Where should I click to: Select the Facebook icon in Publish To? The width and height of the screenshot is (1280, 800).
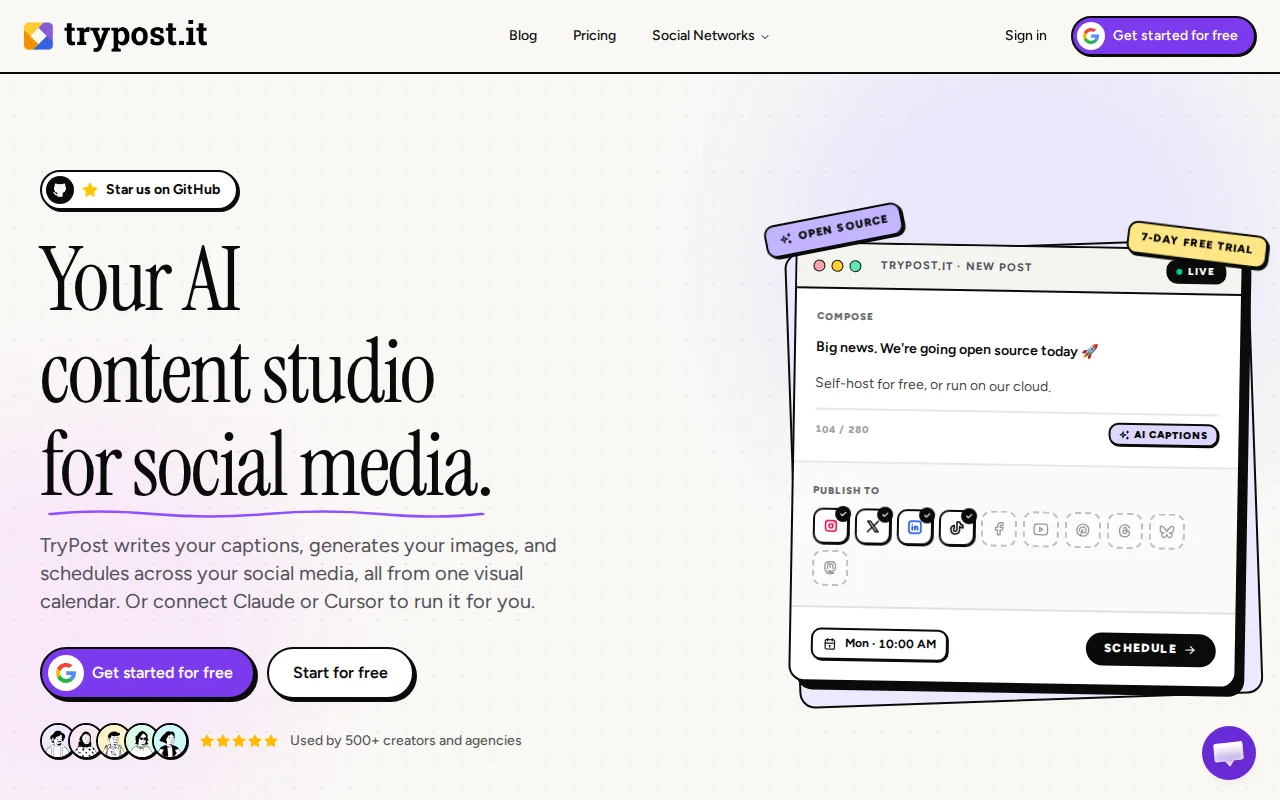coord(999,530)
